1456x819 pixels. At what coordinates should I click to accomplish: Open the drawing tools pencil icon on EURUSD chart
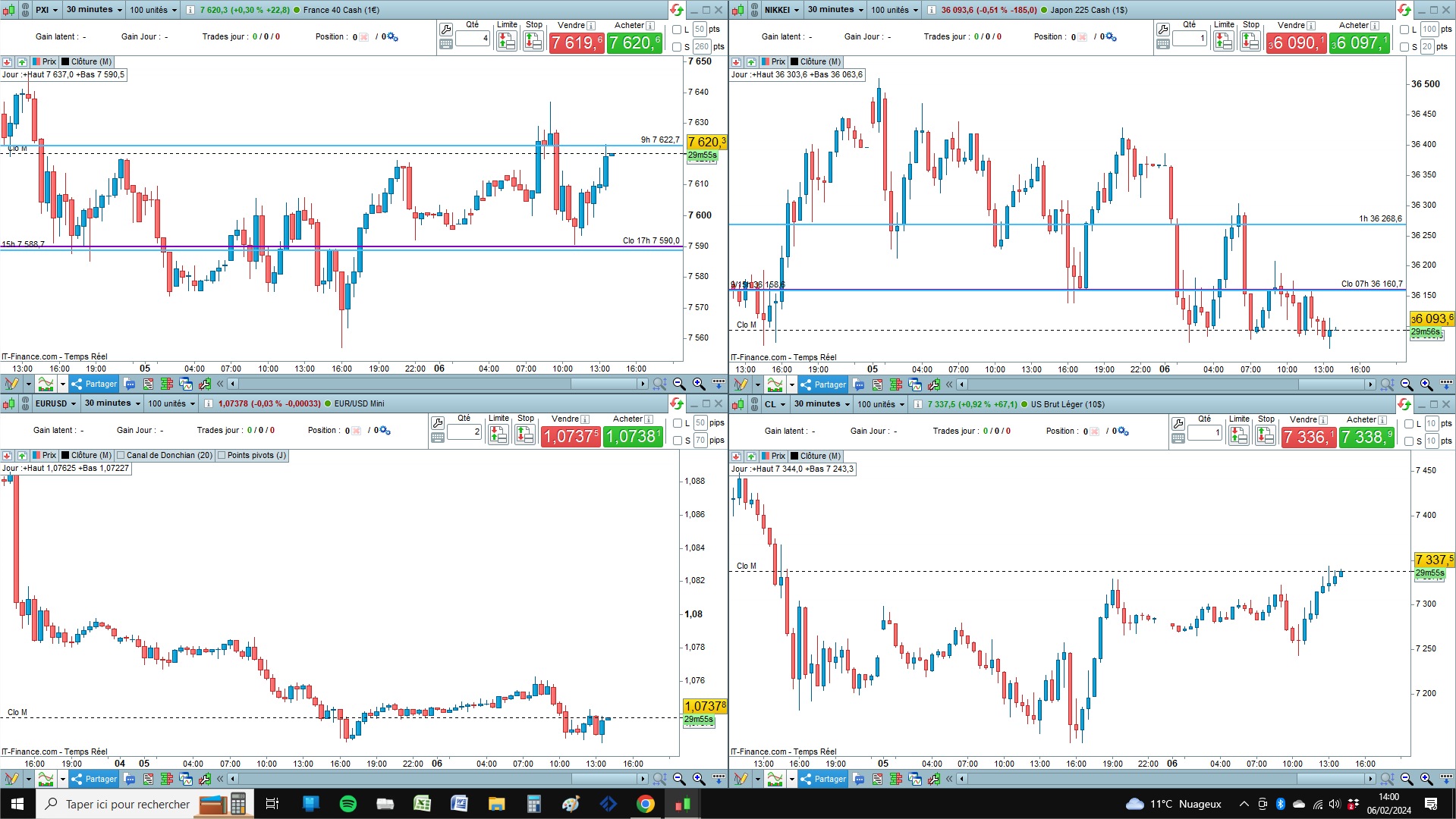(x=11, y=779)
